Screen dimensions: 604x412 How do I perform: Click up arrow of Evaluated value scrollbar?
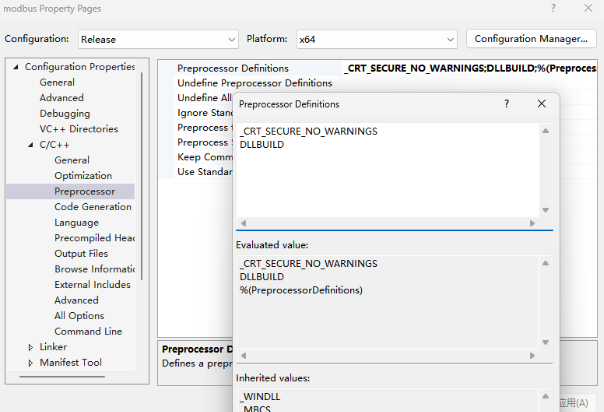[546, 263]
